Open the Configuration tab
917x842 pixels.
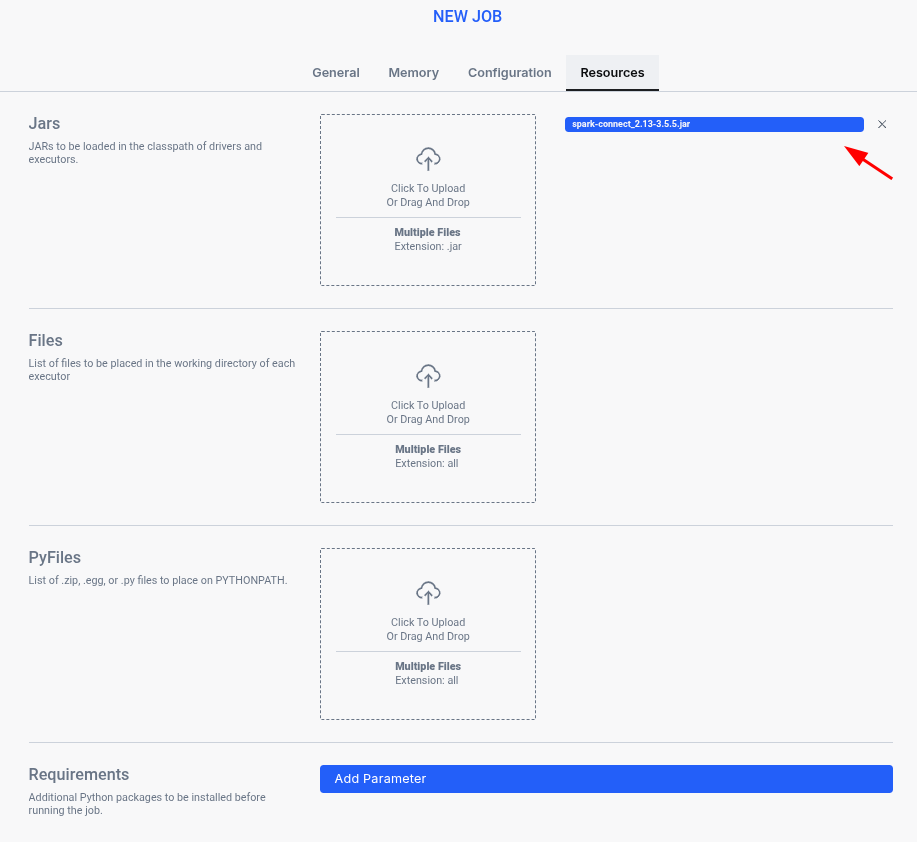(509, 72)
